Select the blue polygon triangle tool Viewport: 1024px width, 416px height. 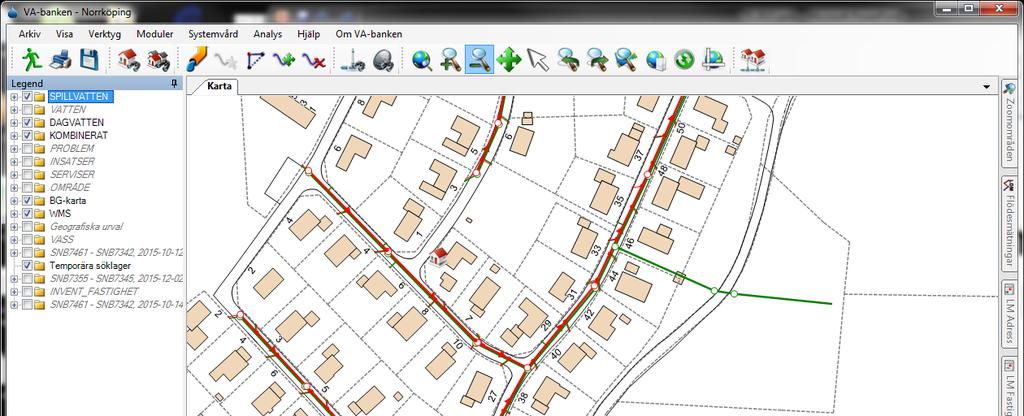pyautogui.click(x=255, y=61)
